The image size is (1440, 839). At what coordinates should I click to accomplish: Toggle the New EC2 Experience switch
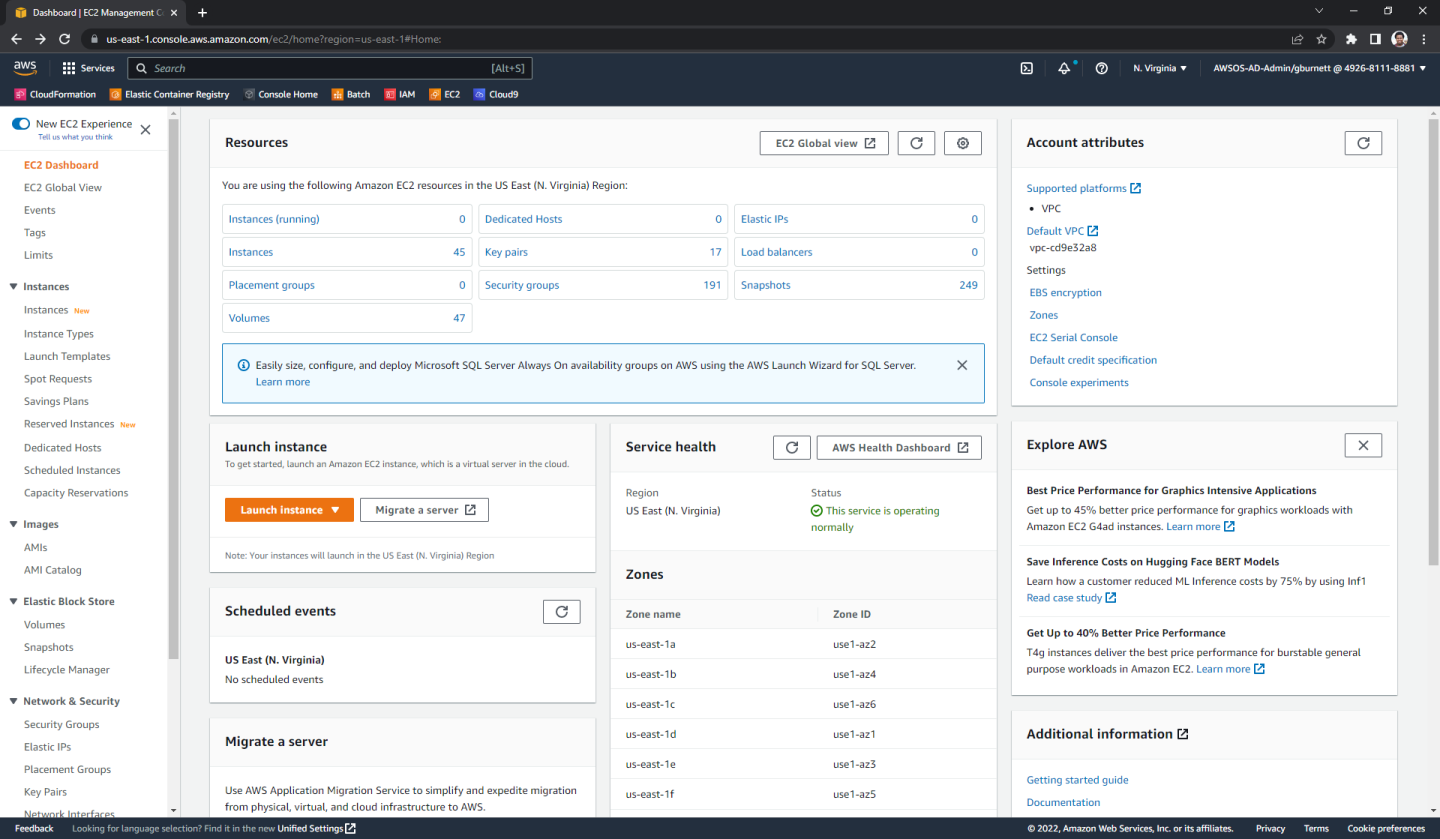click(21, 124)
